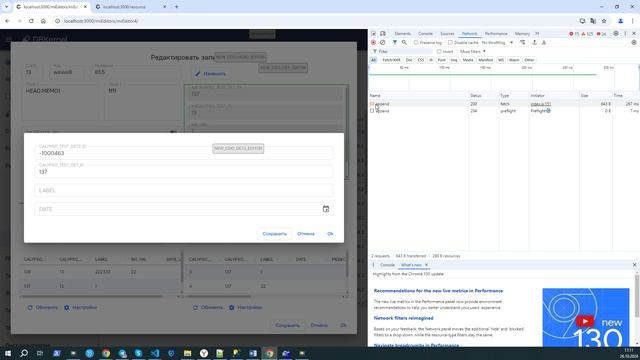Open the Chrome tab search dropdown

(x=6, y=7)
